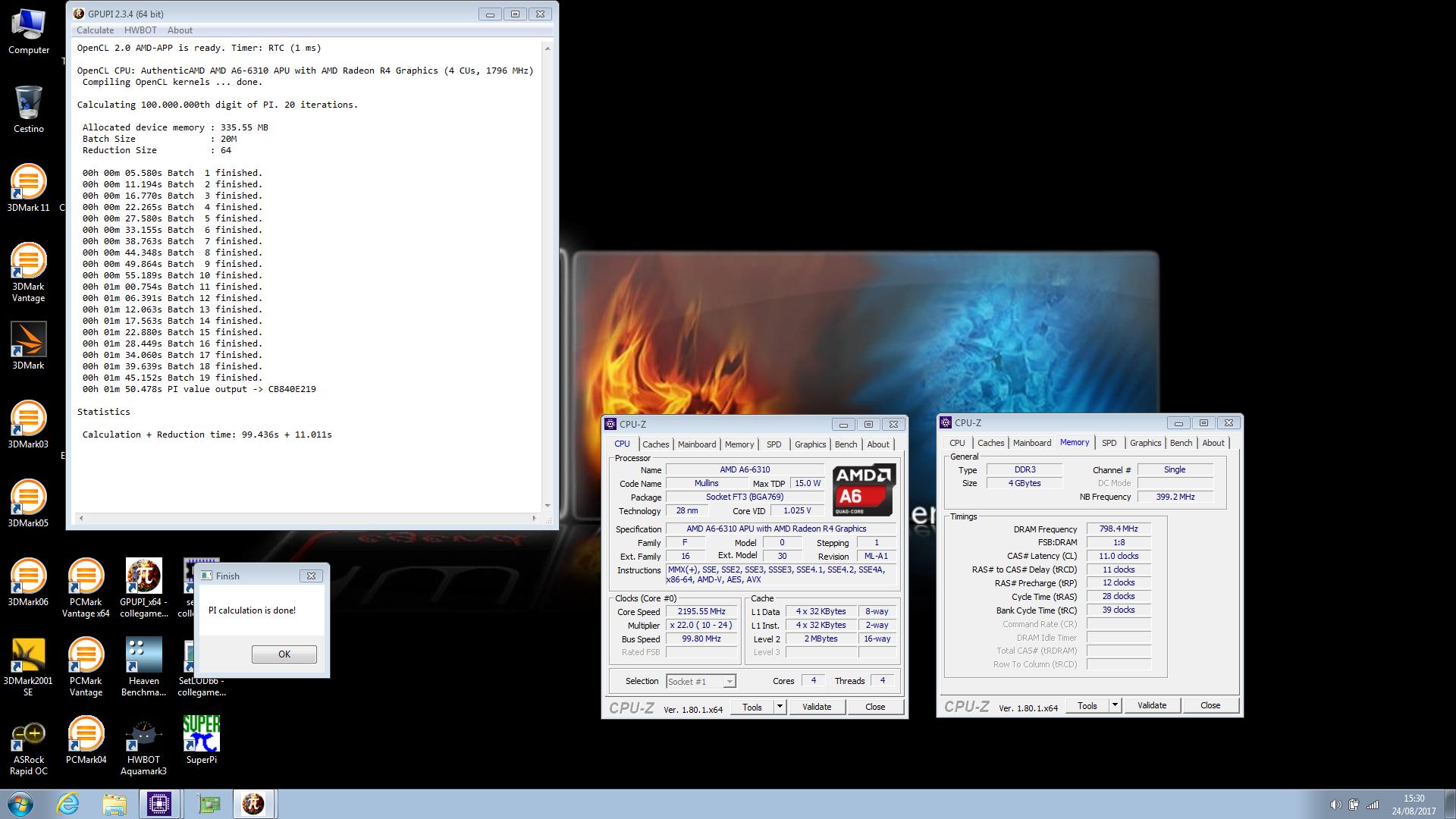
Task: Open SPD tab in right CPU-Z window
Action: pyautogui.click(x=1109, y=443)
